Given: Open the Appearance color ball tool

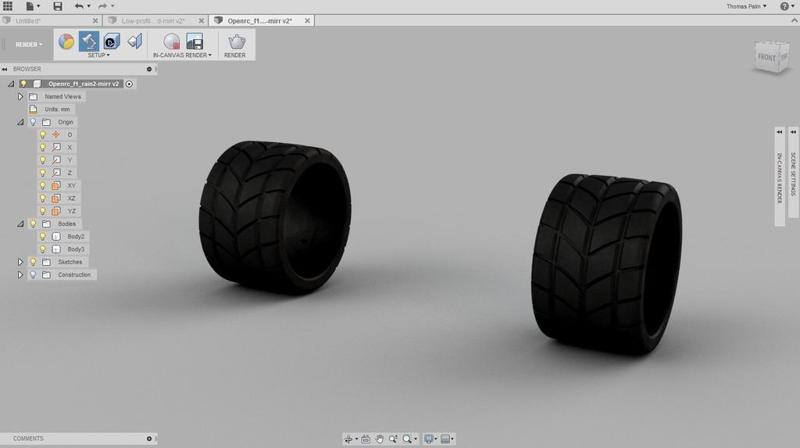Looking at the screenshot, I should pyautogui.click(x=66, y=41).
